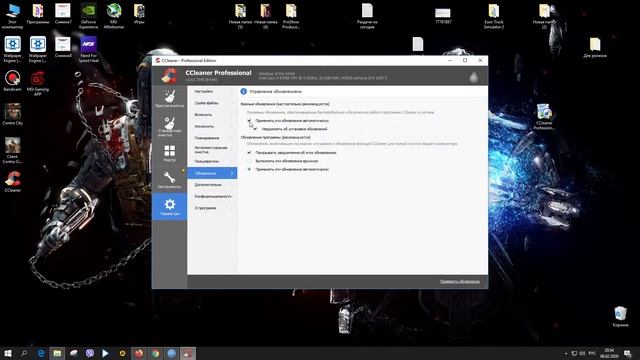The width and height of the screenshot is (640, 360).
Task: Open the Дополнительно settings page
Action: click(x=212, y=185)
